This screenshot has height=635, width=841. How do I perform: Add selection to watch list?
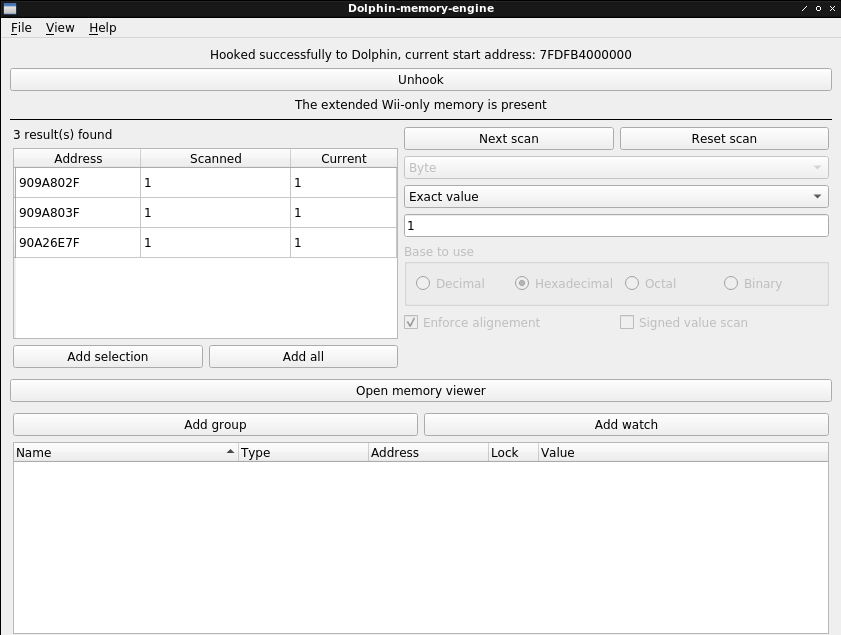pyautogui.click(x=108, y=357)
